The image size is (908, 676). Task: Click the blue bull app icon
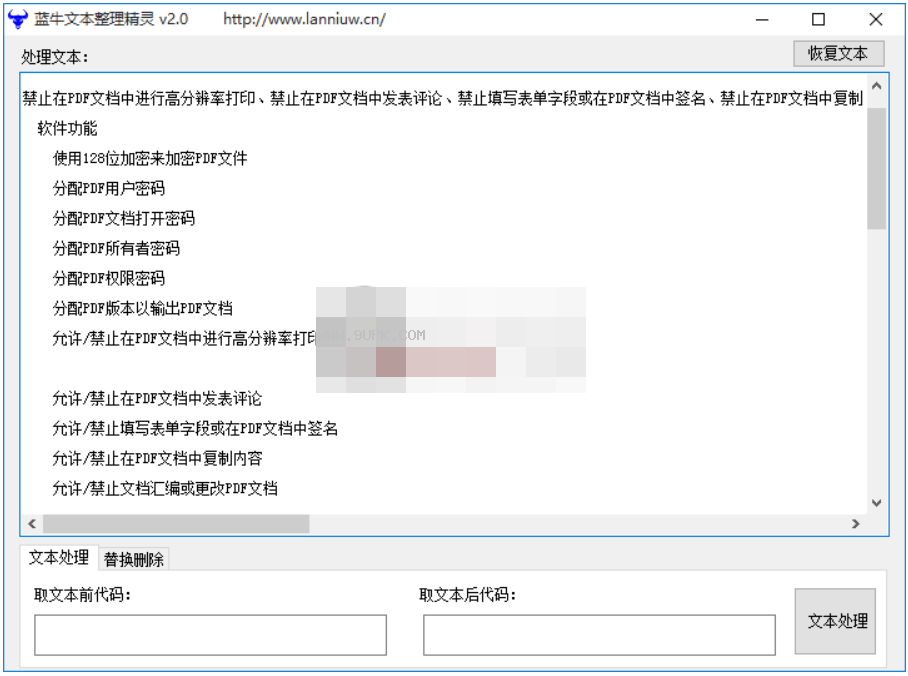pyautogui.click(x=17, y=19)
